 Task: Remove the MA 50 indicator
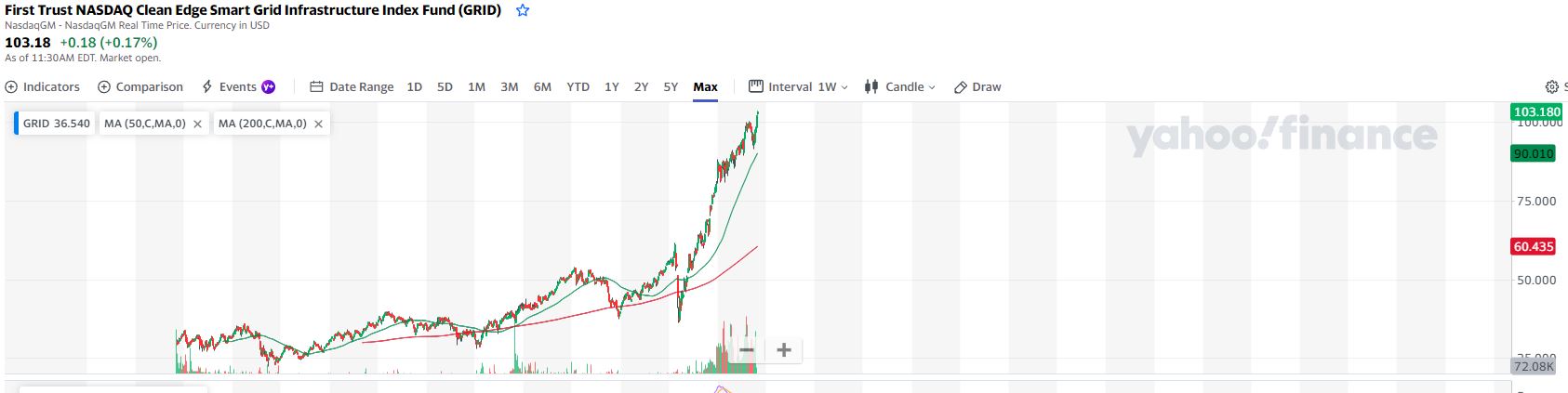[197, 124]
